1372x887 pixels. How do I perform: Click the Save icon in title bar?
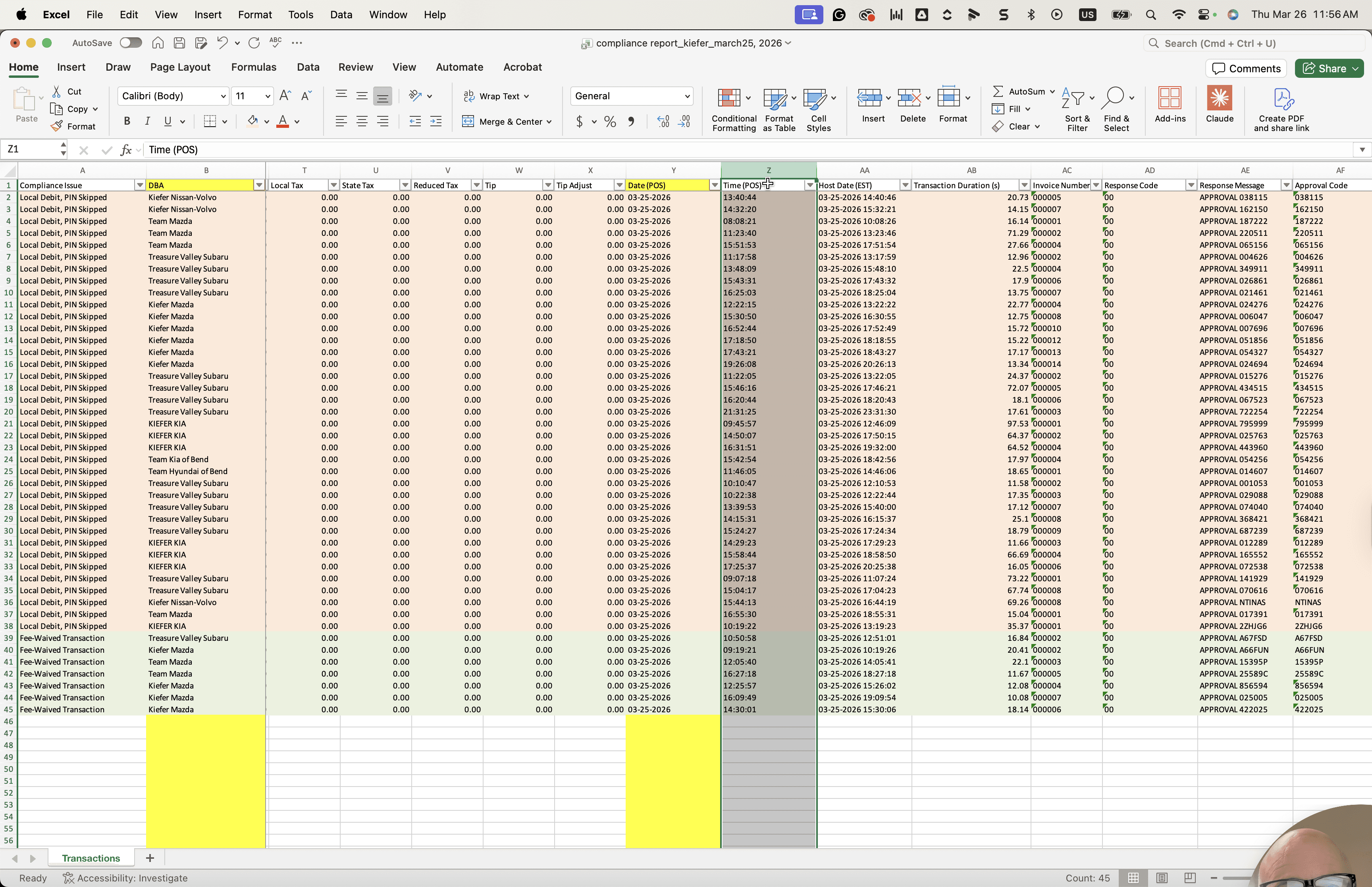pyautogui.click(x=179, y=42)
